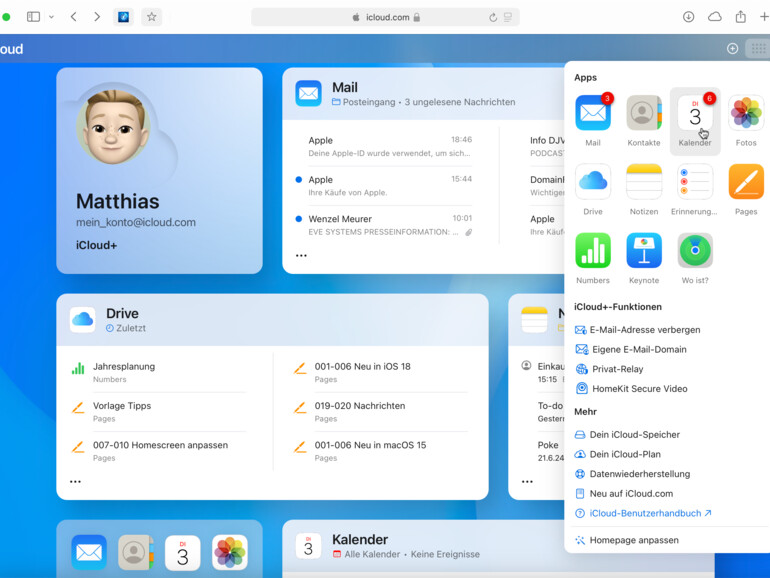Viewport: 770px width, 578px height.
Task: Click the Notes tile three-dot menu
Action: tap(527, 481)
